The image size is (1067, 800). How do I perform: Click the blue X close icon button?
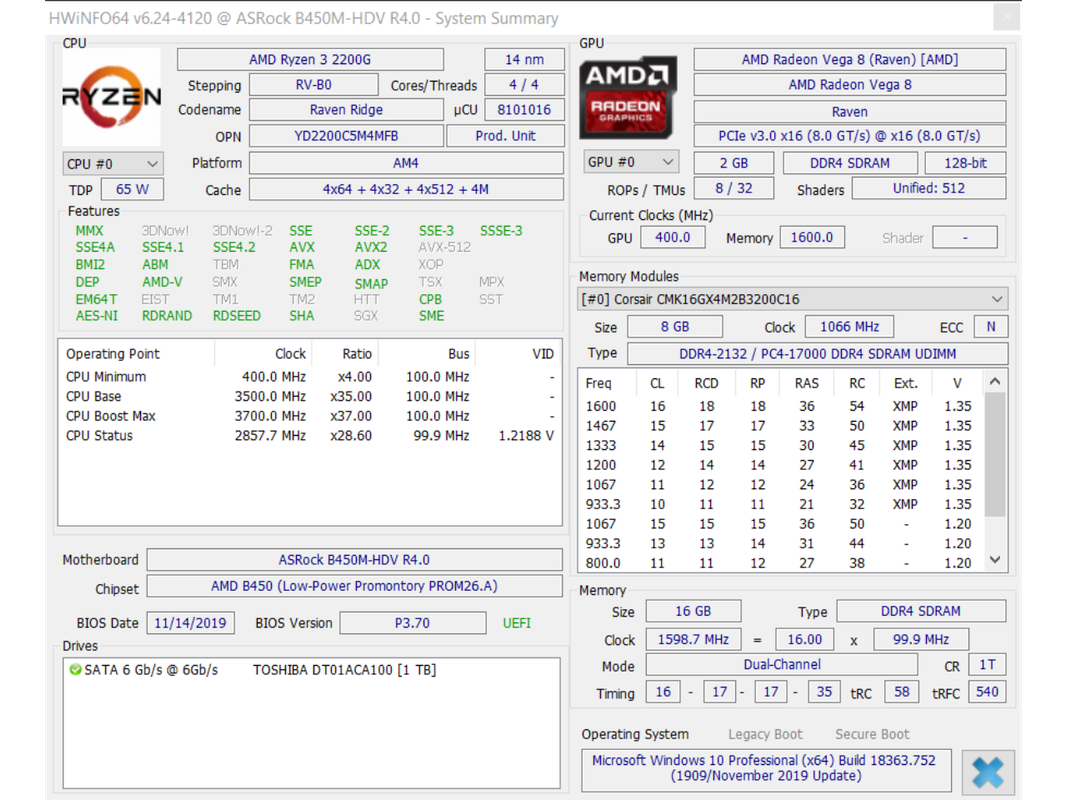(988, 773)
